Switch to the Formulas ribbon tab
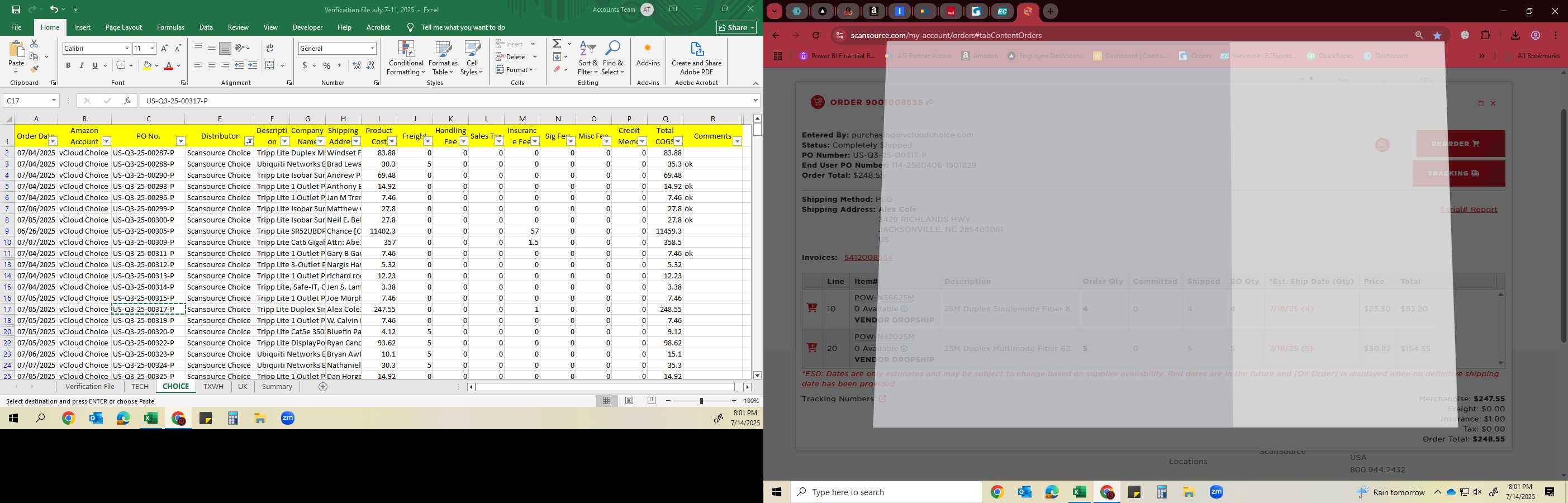The height and width of the screenshot is (503, 1568). click(170, 27)
